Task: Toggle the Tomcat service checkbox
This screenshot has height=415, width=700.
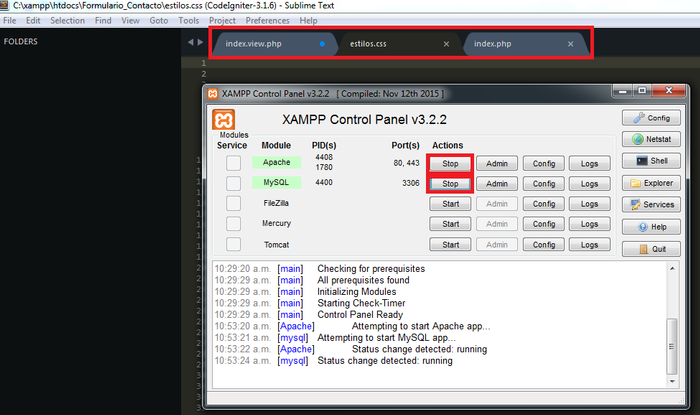Action: [x=233, y=244]
